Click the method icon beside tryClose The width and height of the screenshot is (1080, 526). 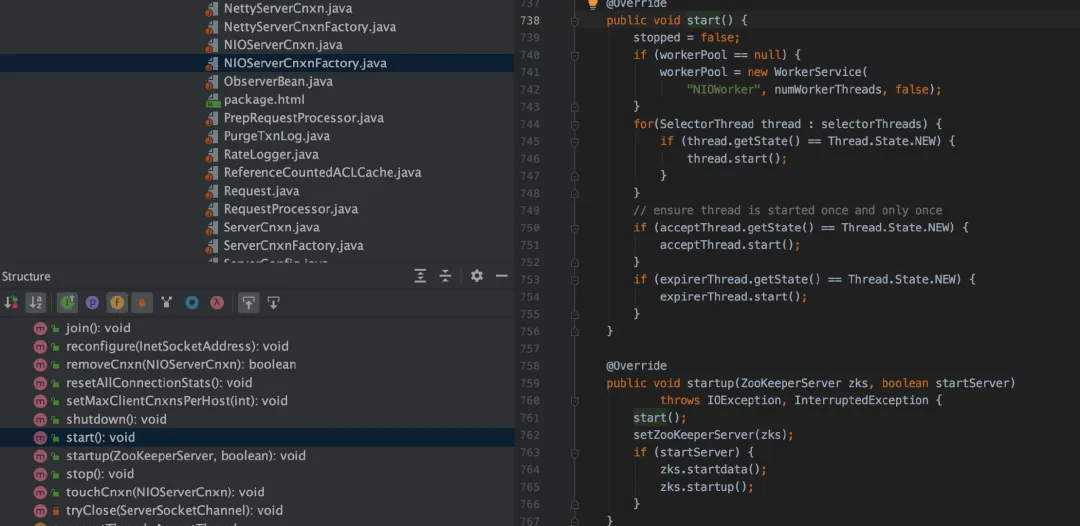[40, 511]
